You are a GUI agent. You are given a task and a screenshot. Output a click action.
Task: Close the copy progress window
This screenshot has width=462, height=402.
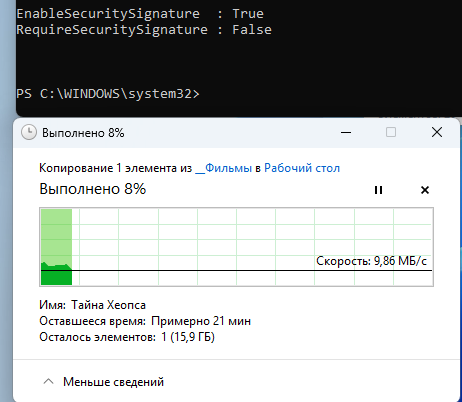click(x=437, y=132)
